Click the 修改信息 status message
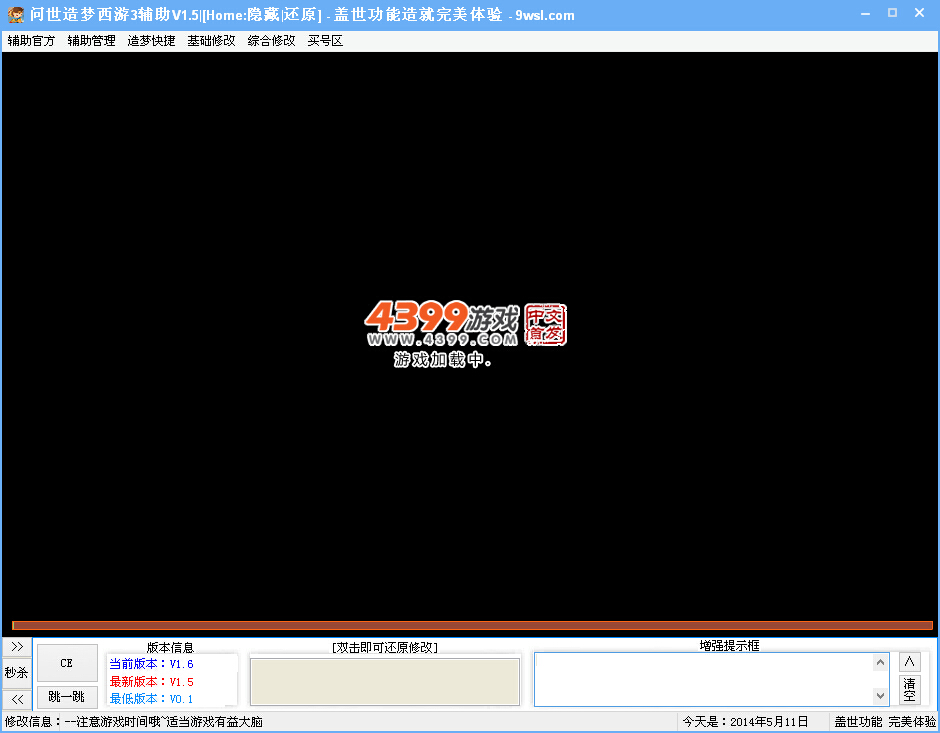The height and width of the screenshot is (733, 940). pyautogui.click(x=134, y=722)
